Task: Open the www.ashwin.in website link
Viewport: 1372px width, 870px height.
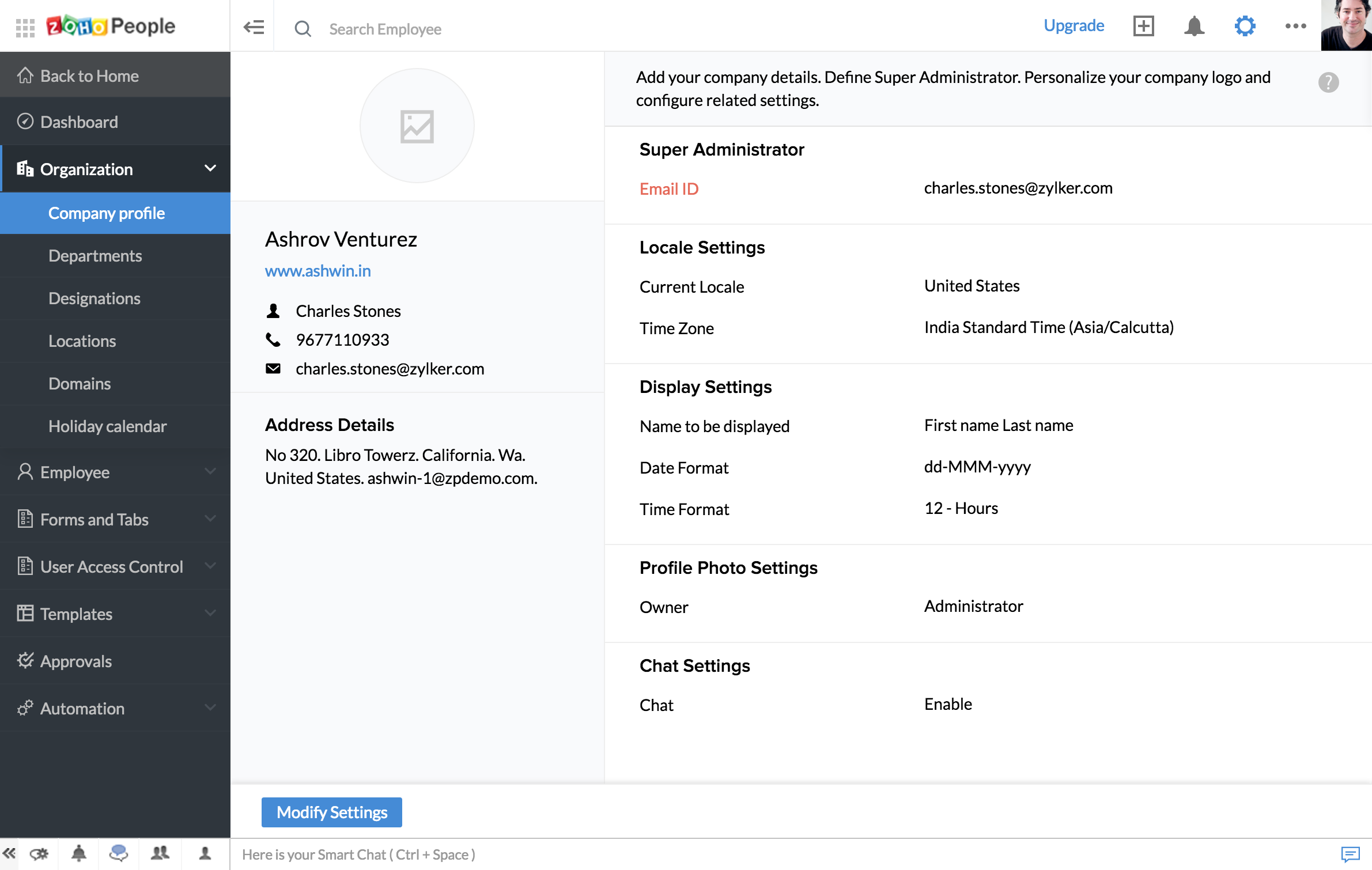Action: [x=318, y=271]
